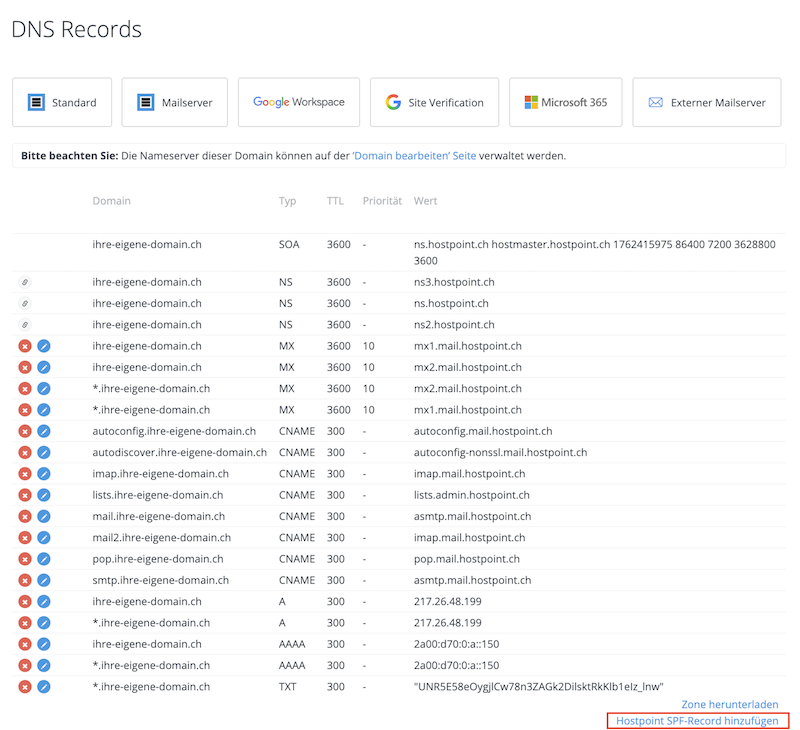
Task: Click the Typ column header
Action: coord(287,201)
